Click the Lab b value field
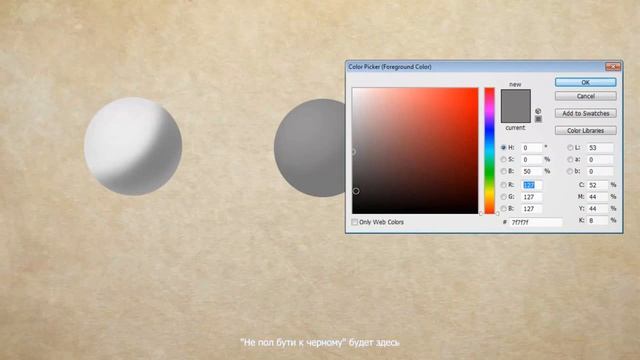This screenshot has width=640, height=360. (600, 171)
